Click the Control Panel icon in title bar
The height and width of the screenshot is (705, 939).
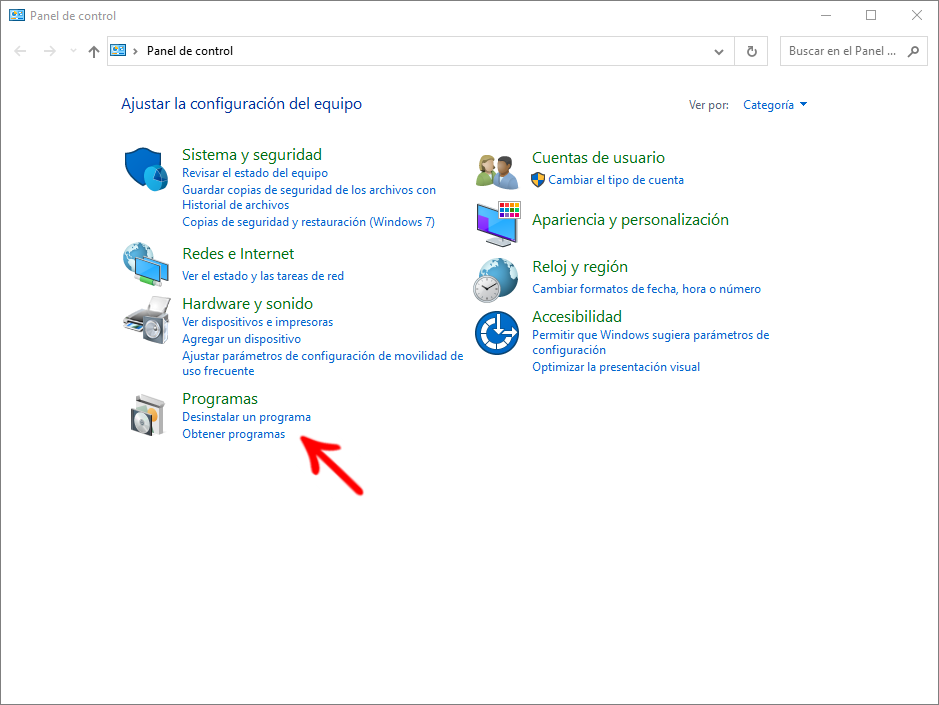click(17, 16)
